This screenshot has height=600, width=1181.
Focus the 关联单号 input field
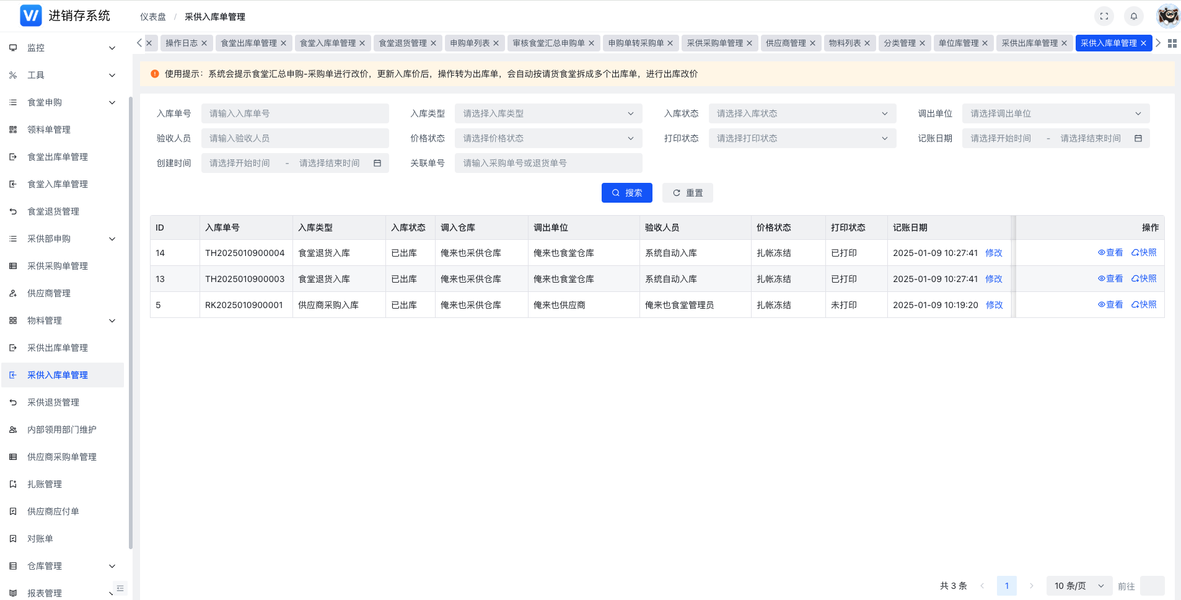[548, 163]
